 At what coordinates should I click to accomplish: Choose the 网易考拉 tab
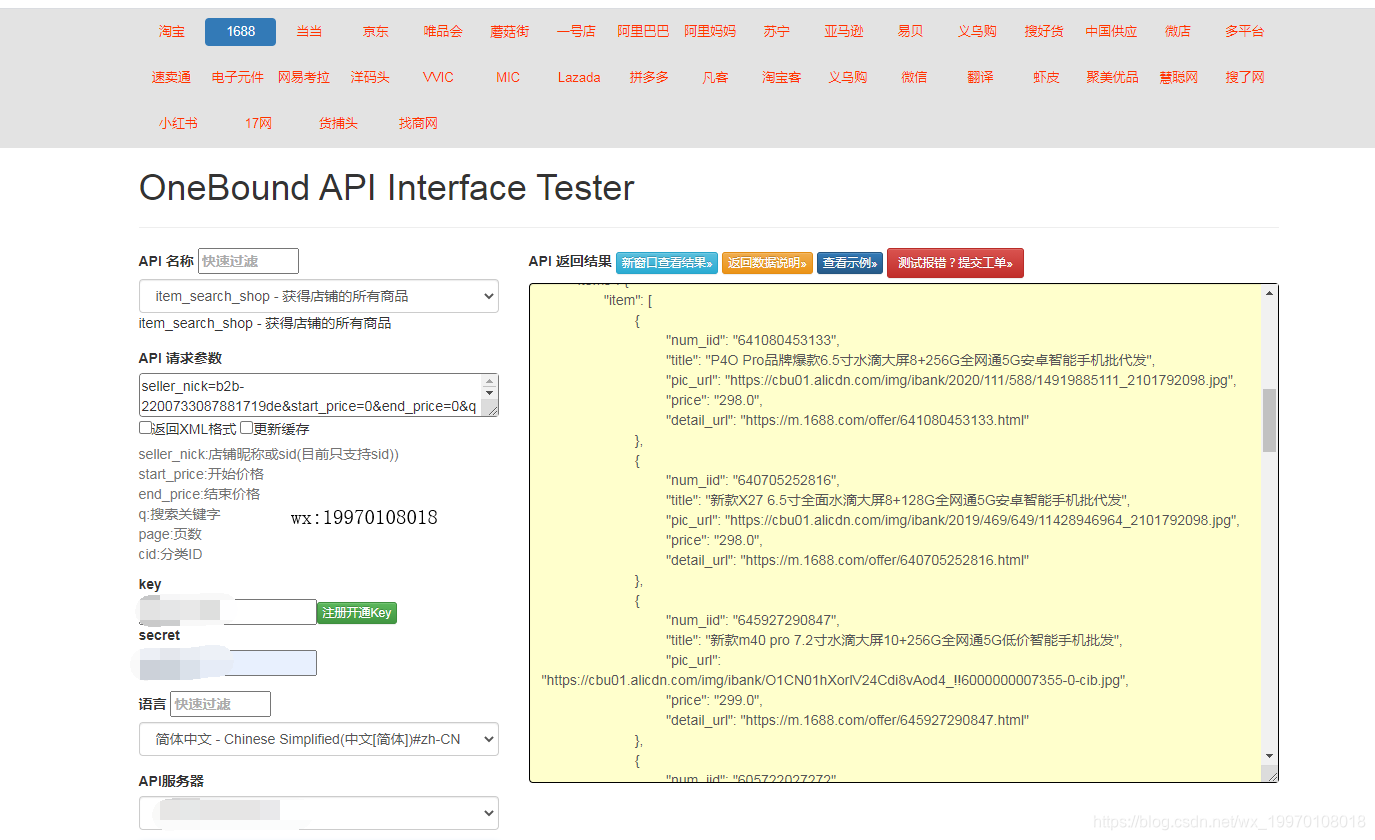coord(304,78)
